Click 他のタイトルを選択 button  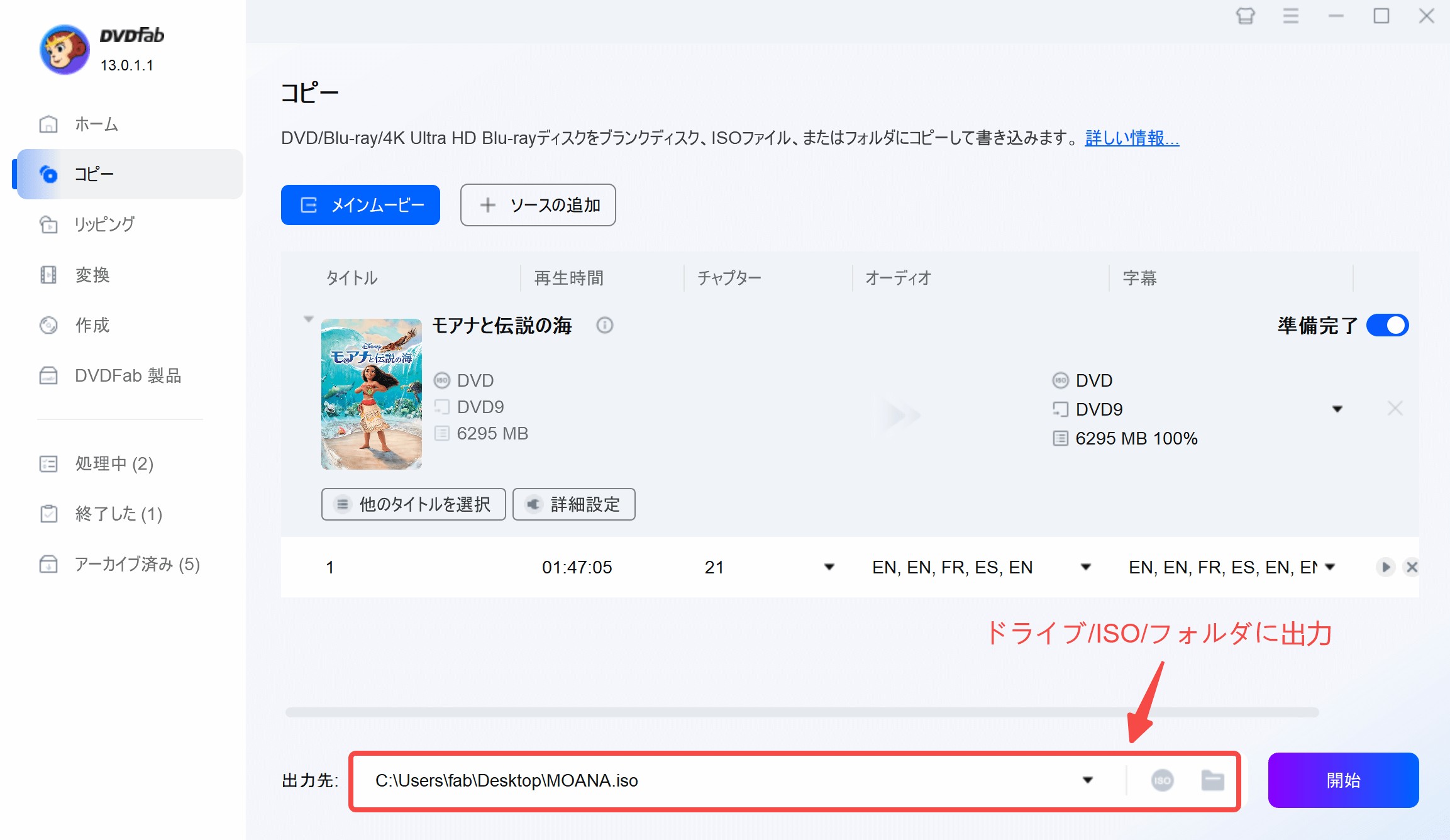coord(413,504)
